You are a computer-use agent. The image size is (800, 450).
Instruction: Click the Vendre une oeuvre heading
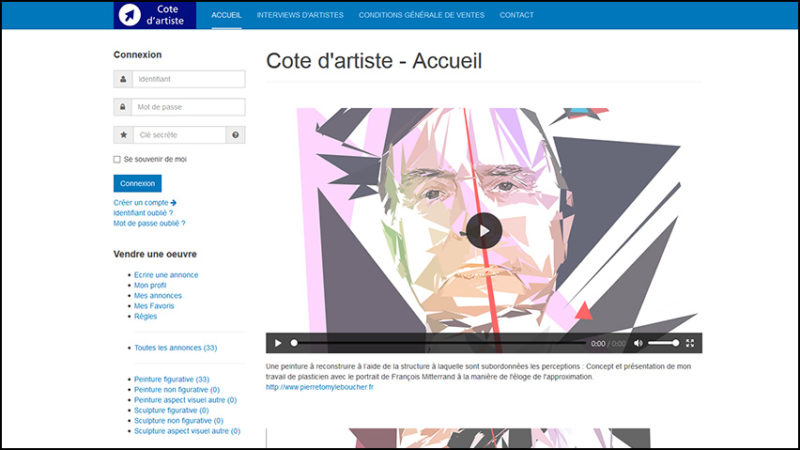coord(155,254)
